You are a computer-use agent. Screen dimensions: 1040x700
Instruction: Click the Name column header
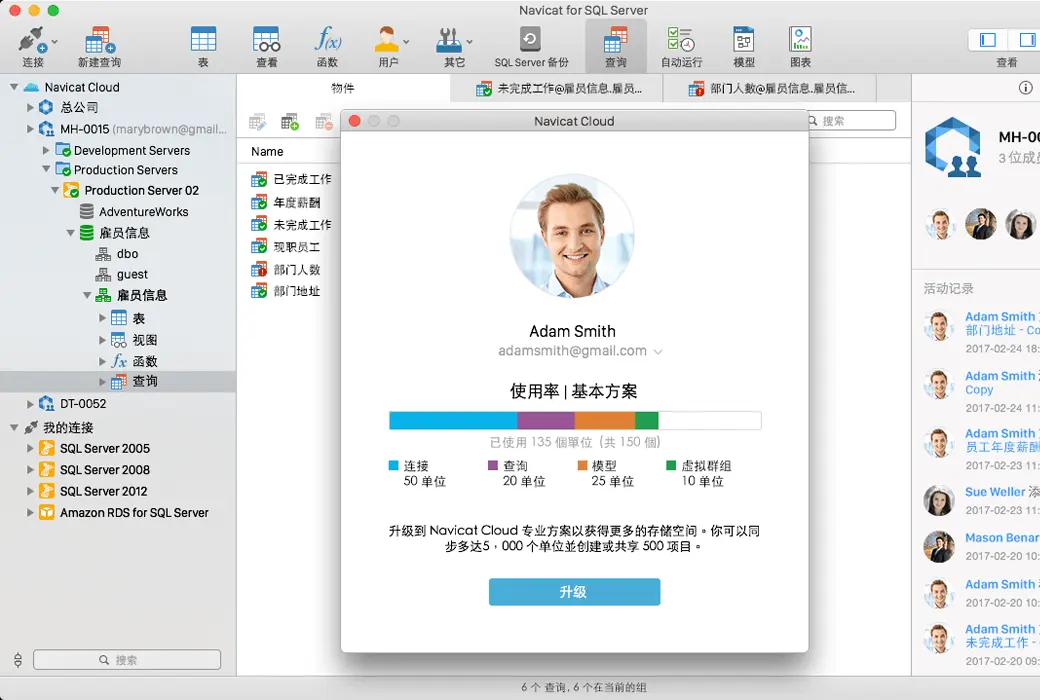click(267, 152)
